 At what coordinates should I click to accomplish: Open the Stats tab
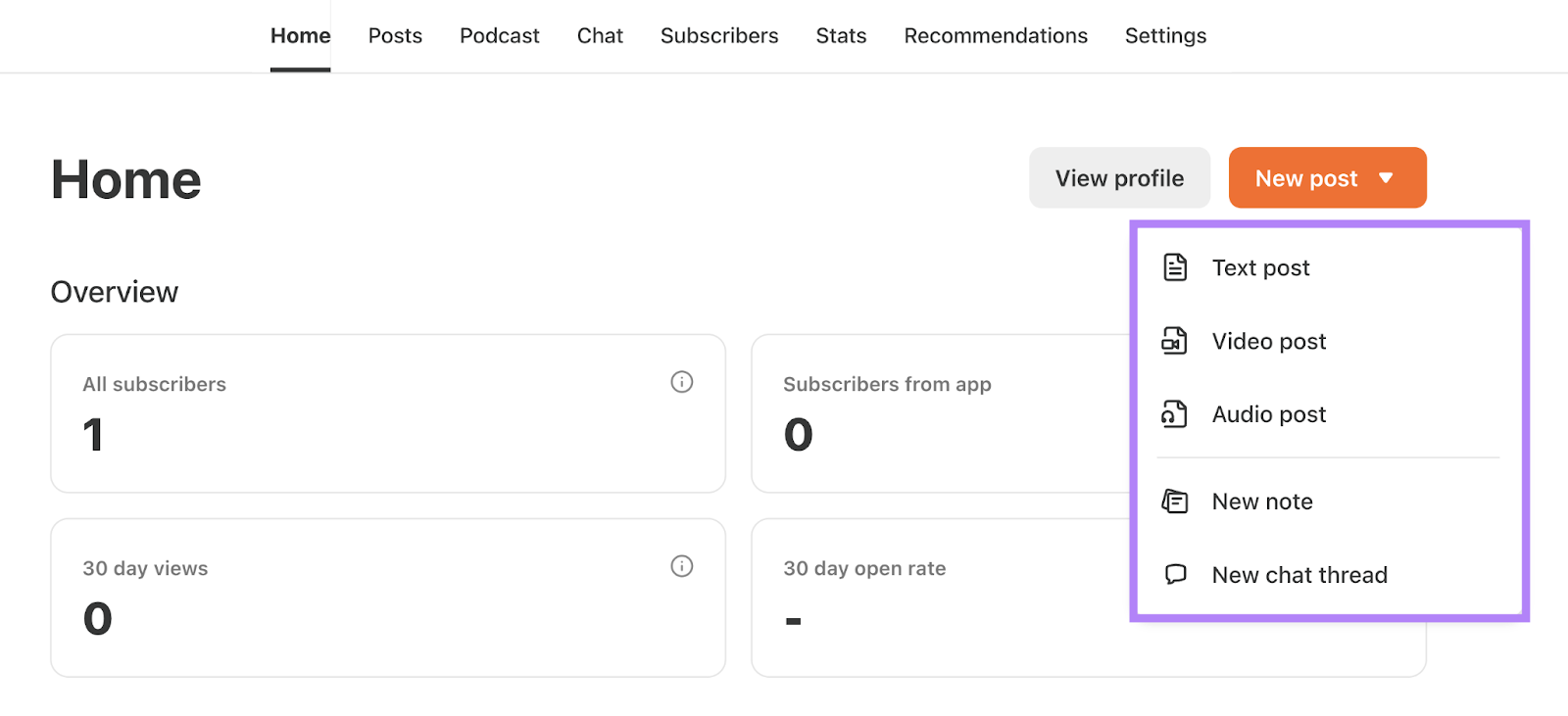click(841, 35)
